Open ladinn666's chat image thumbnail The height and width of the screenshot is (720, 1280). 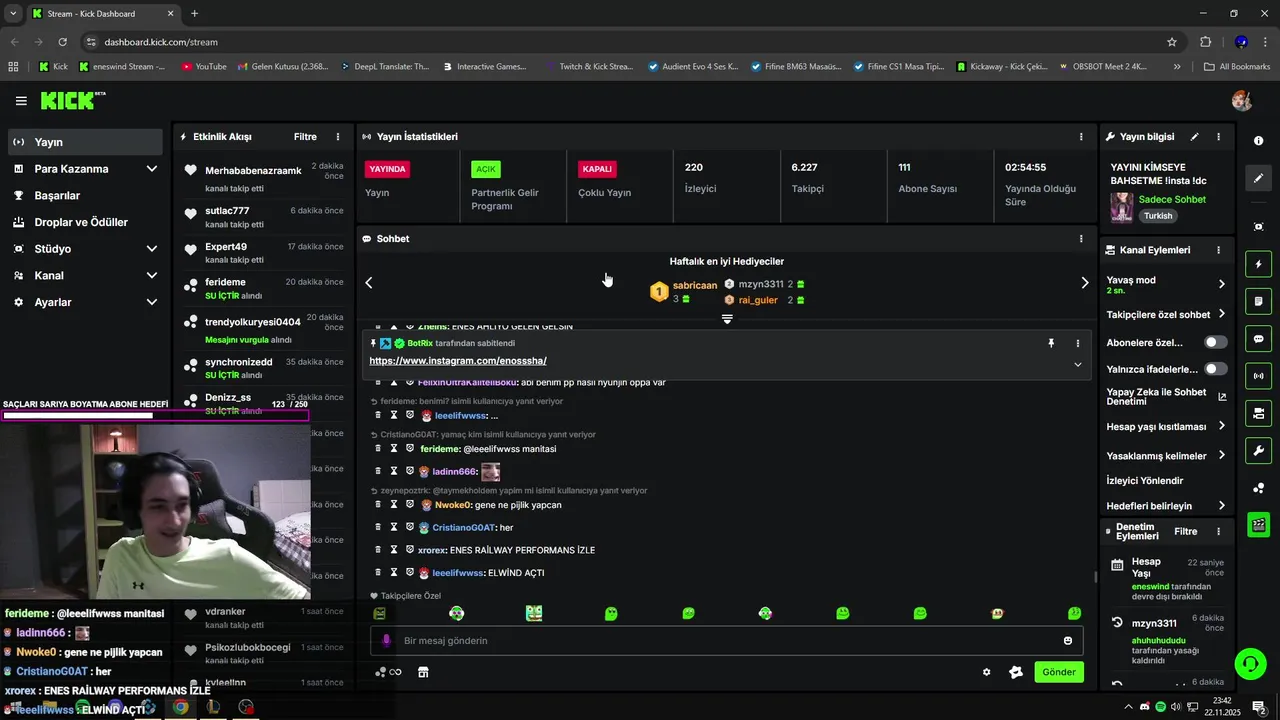click(x=490, y=471)
